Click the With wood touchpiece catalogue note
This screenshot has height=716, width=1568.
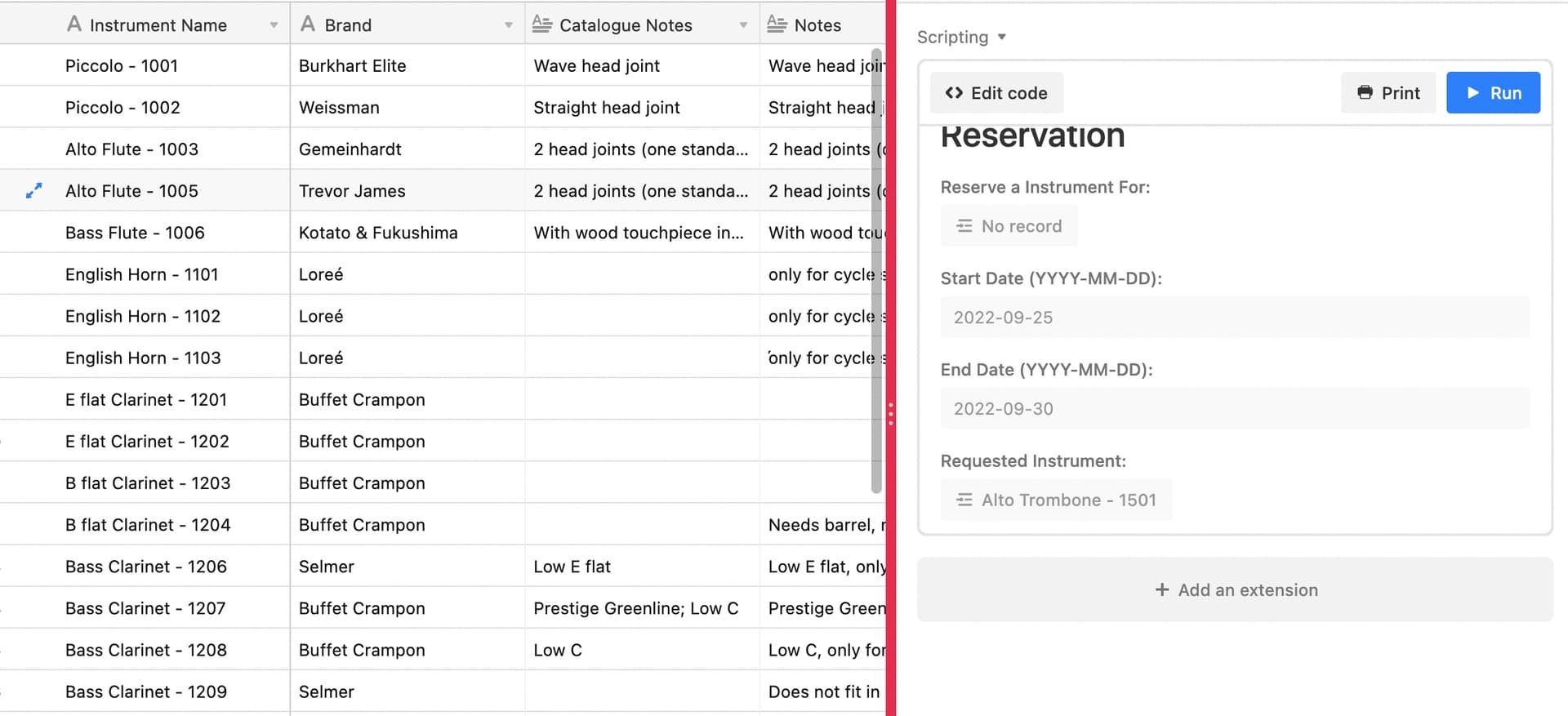click(x=642, y=233)
